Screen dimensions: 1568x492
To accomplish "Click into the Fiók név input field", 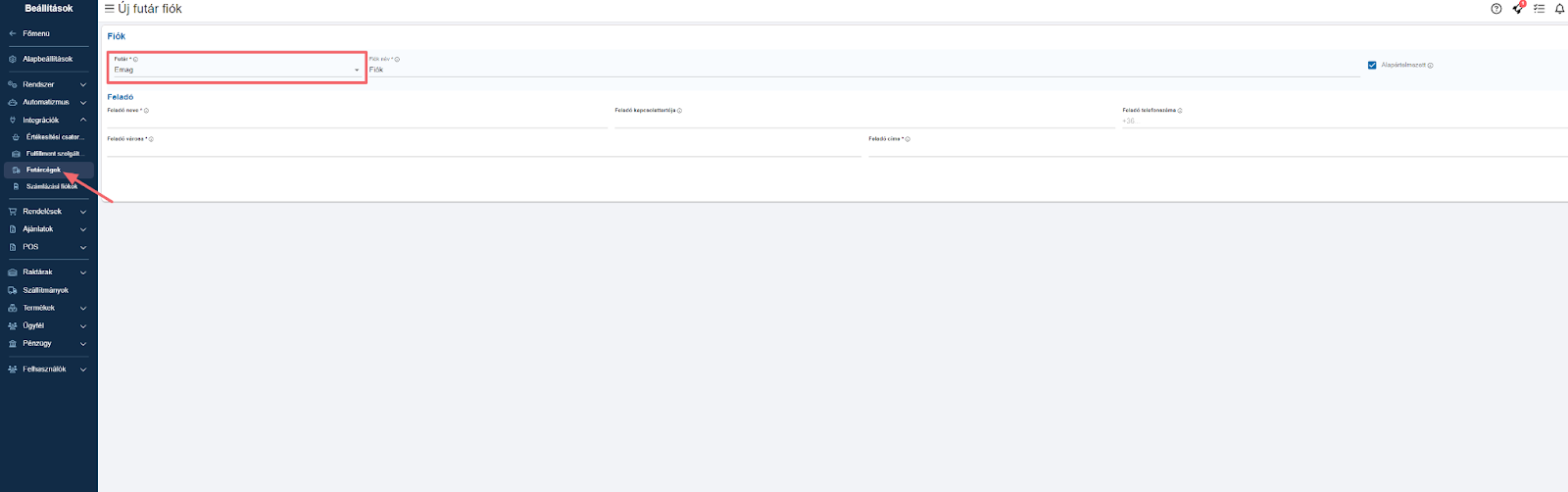I will click(x=862, y=71).
